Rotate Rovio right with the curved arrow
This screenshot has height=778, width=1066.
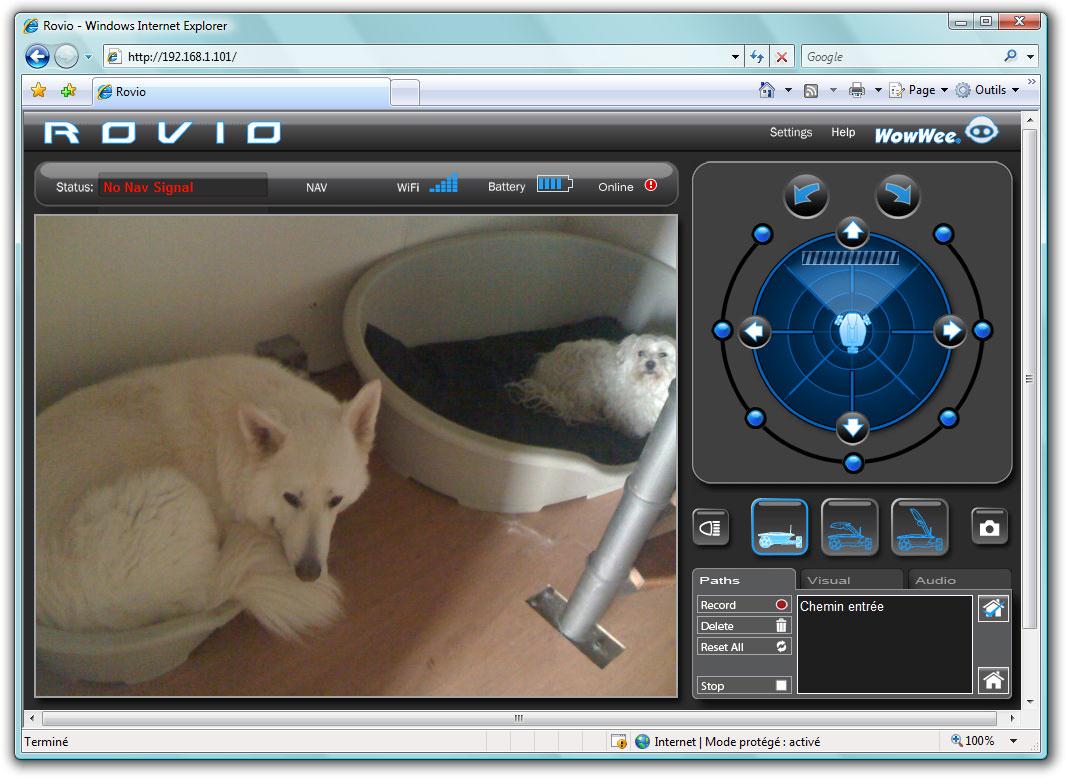point(897,195)
